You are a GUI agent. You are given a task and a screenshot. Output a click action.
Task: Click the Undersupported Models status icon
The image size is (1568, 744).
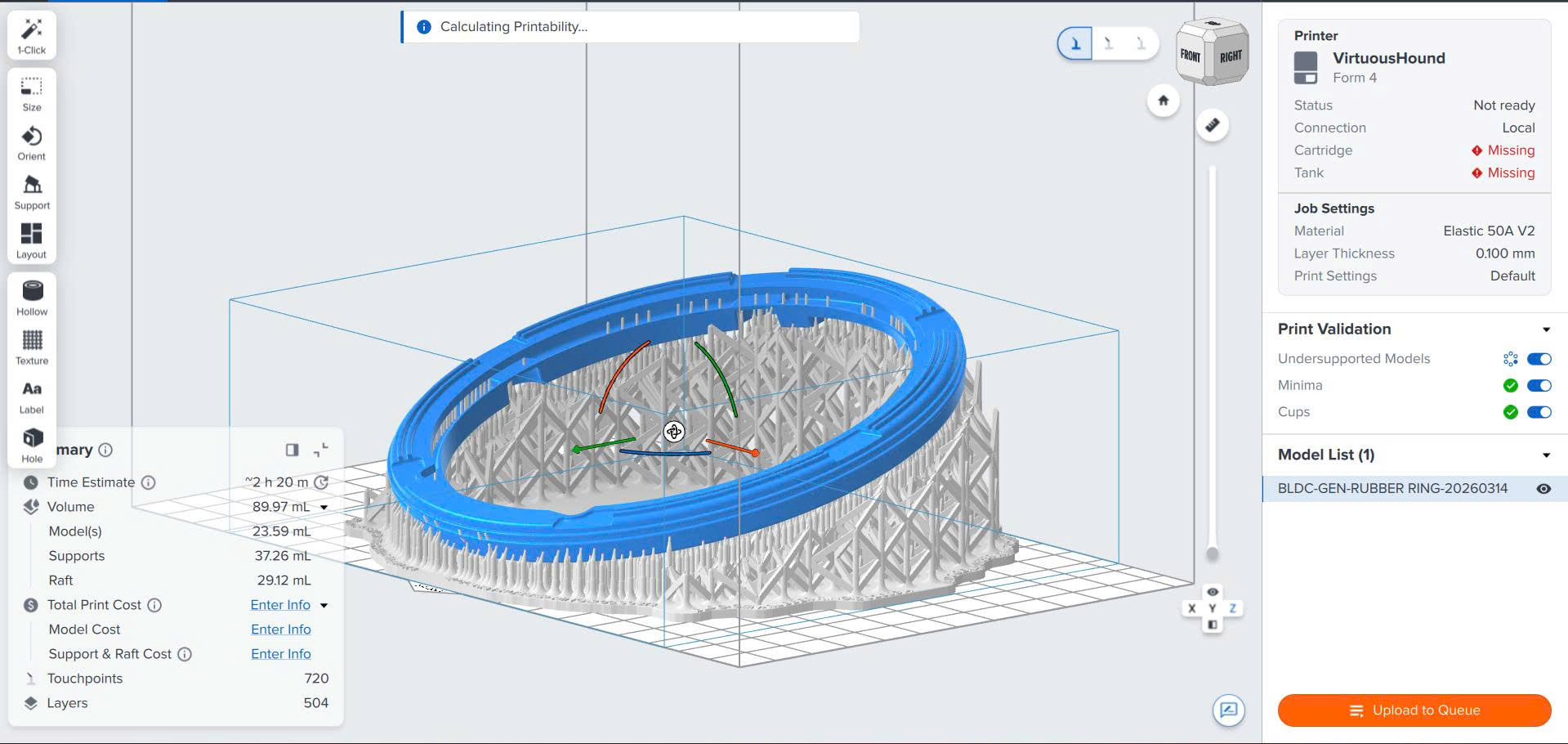pos(1510,359)
